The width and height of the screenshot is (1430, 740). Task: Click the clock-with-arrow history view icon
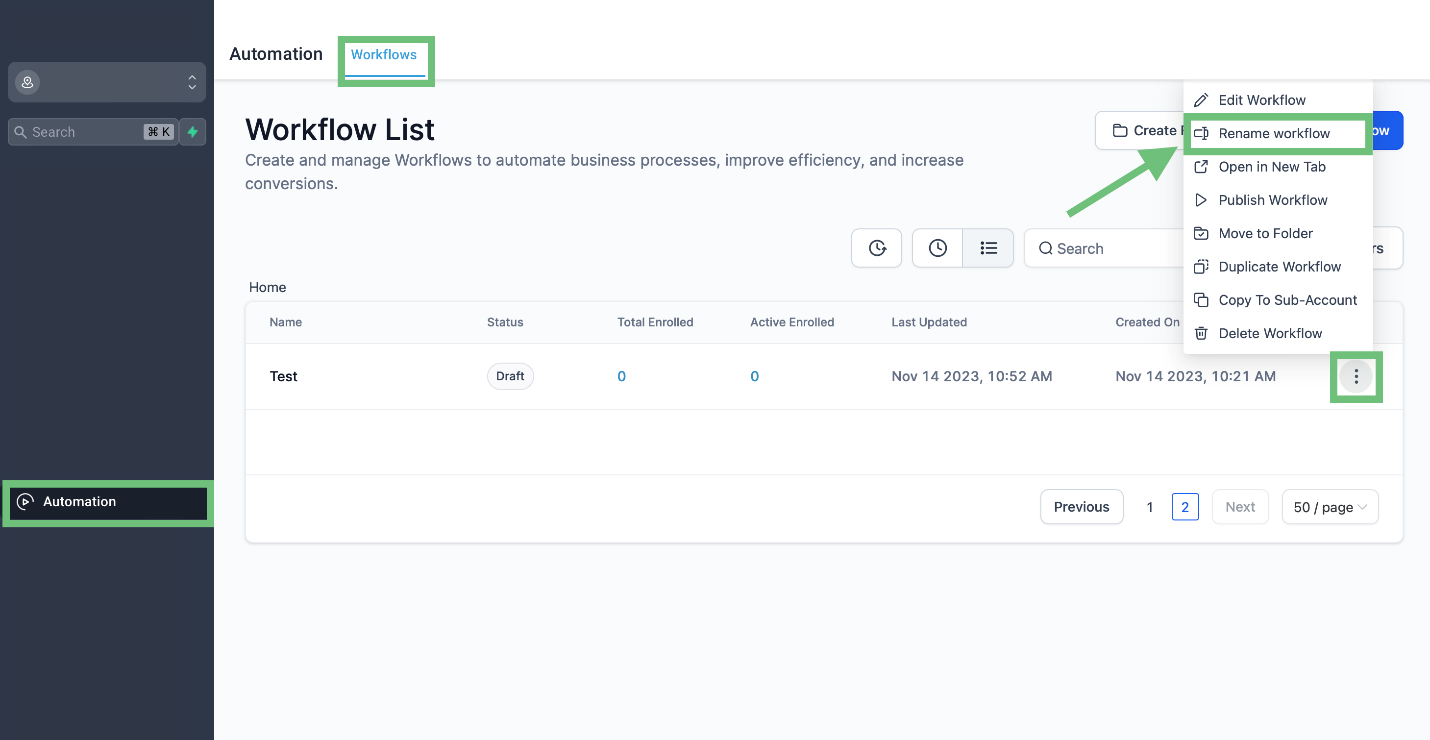(x=877, y=248)
